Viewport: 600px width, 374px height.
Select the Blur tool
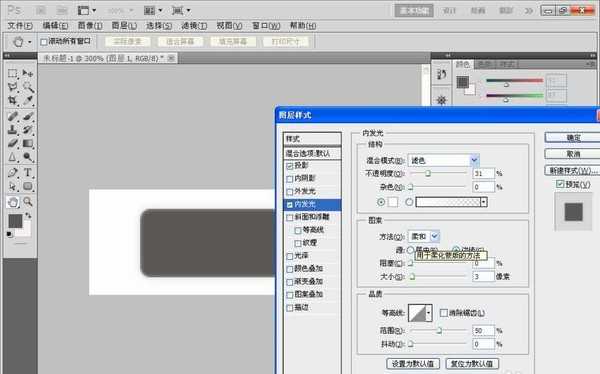[x=13, y=157]
